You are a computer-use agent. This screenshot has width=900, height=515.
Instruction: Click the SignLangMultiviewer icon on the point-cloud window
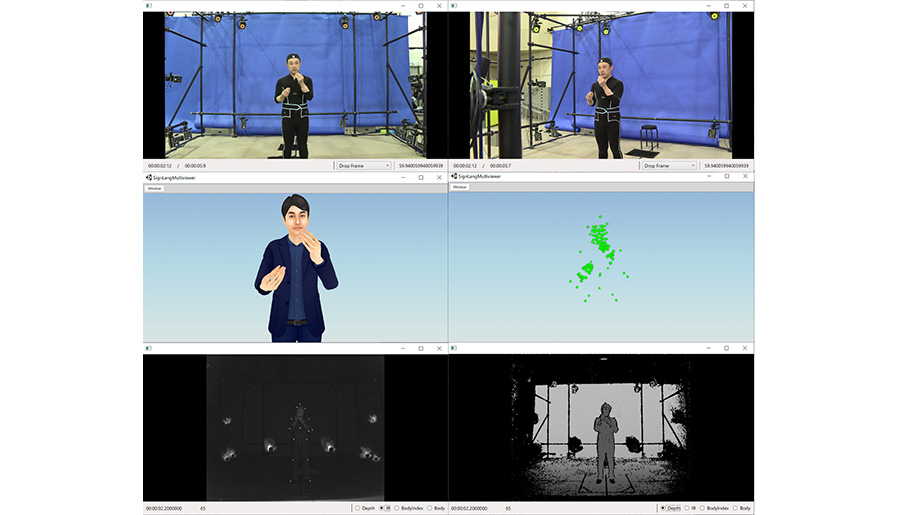pos(454,176)
